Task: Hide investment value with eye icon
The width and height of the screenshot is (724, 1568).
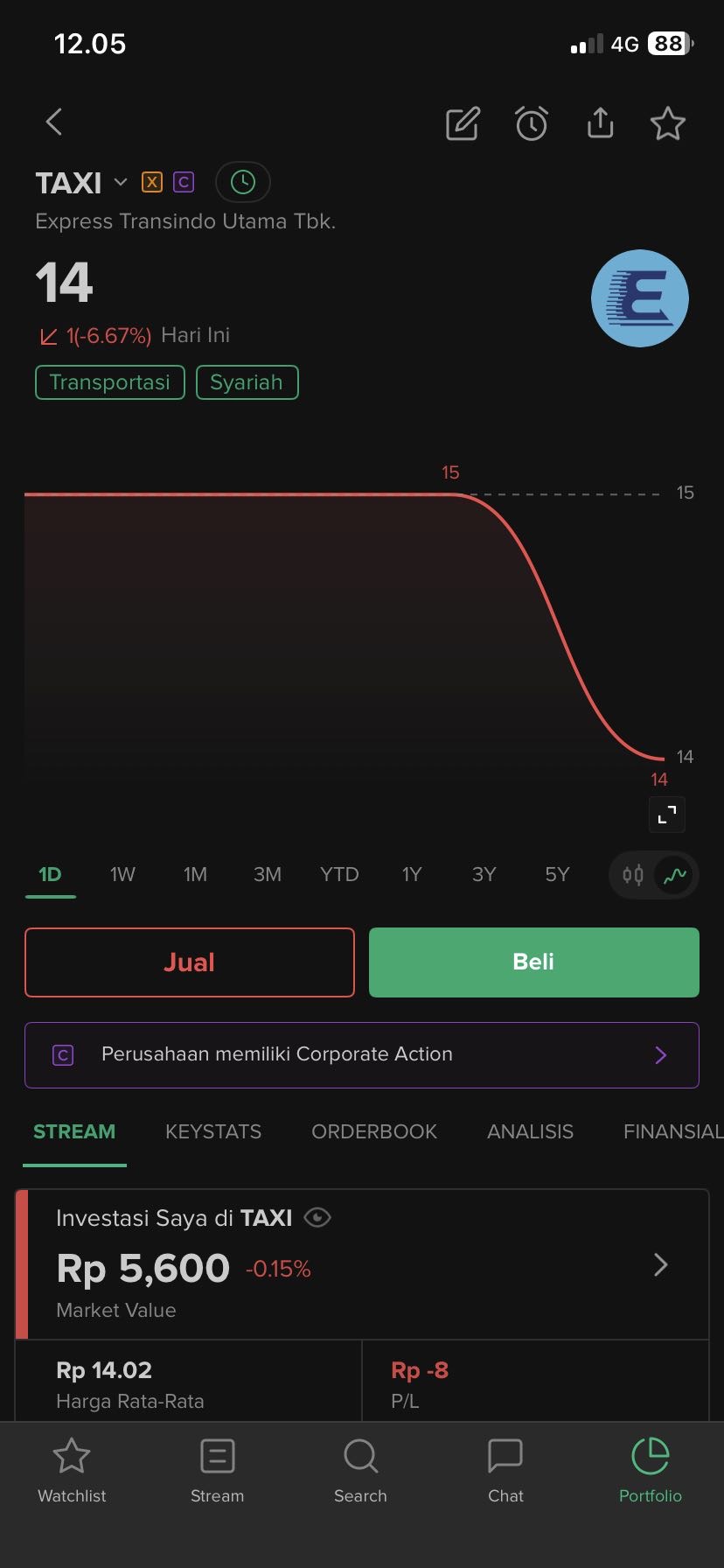Action: click(317, 1217)
